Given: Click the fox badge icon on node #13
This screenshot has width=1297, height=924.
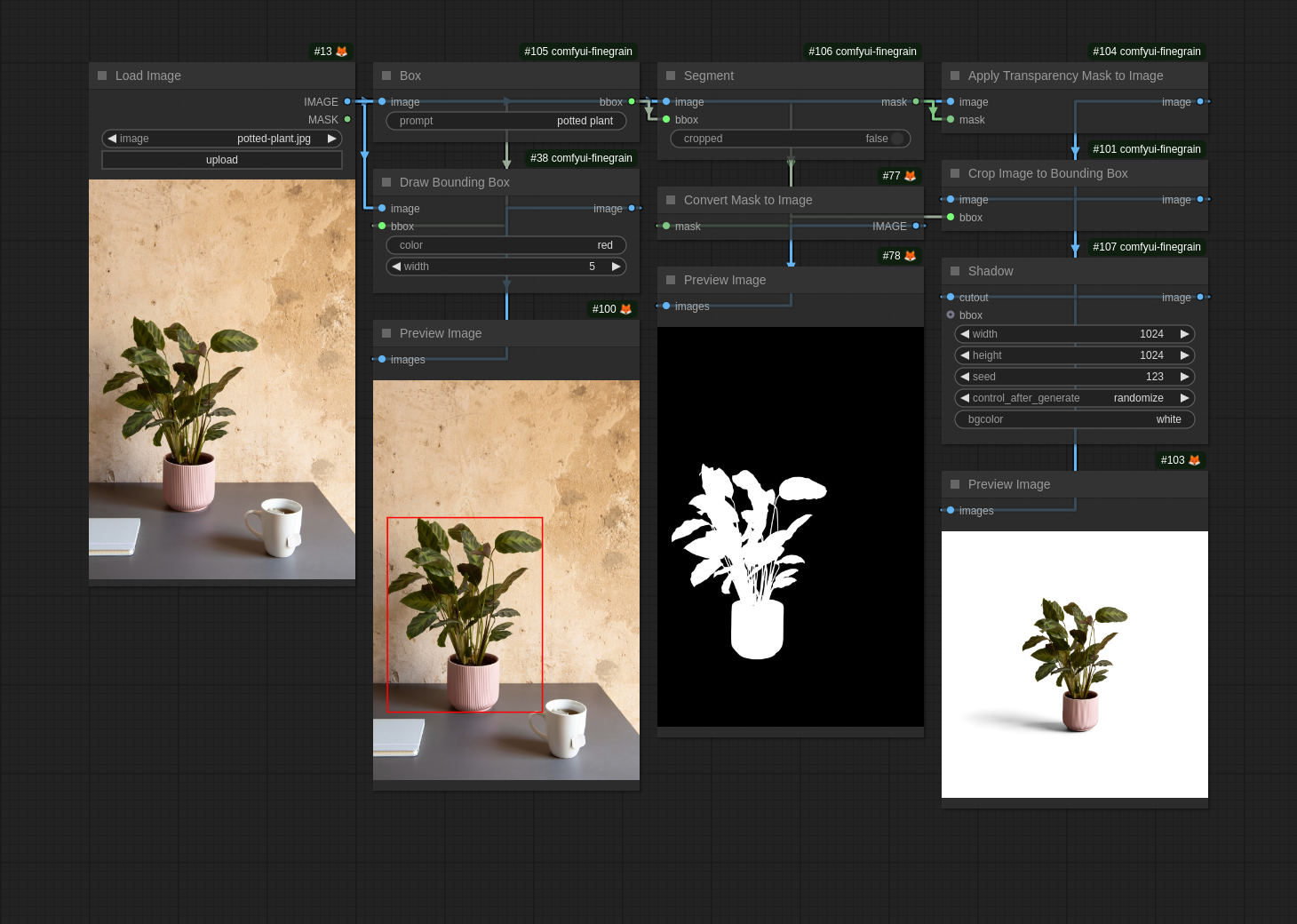Looking at the screenshot, I should (x=342, y=52).
